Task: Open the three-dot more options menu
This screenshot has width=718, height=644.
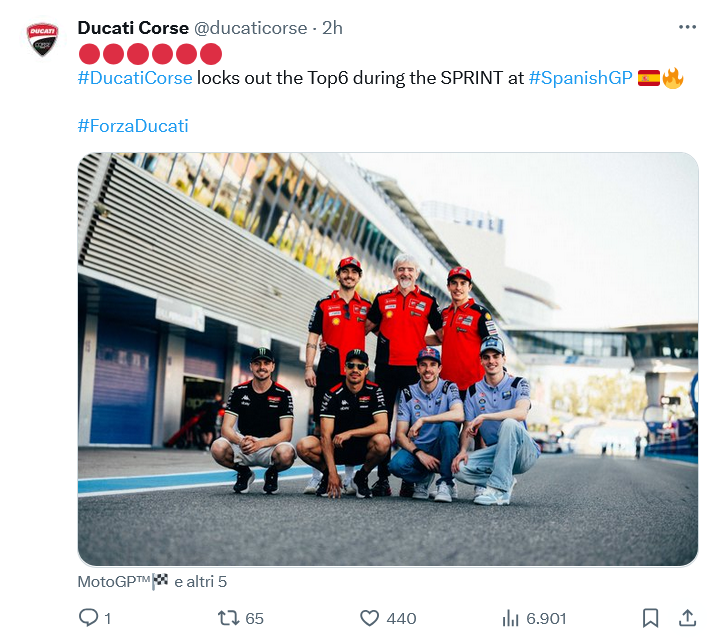Action: (x=687, y=27)
